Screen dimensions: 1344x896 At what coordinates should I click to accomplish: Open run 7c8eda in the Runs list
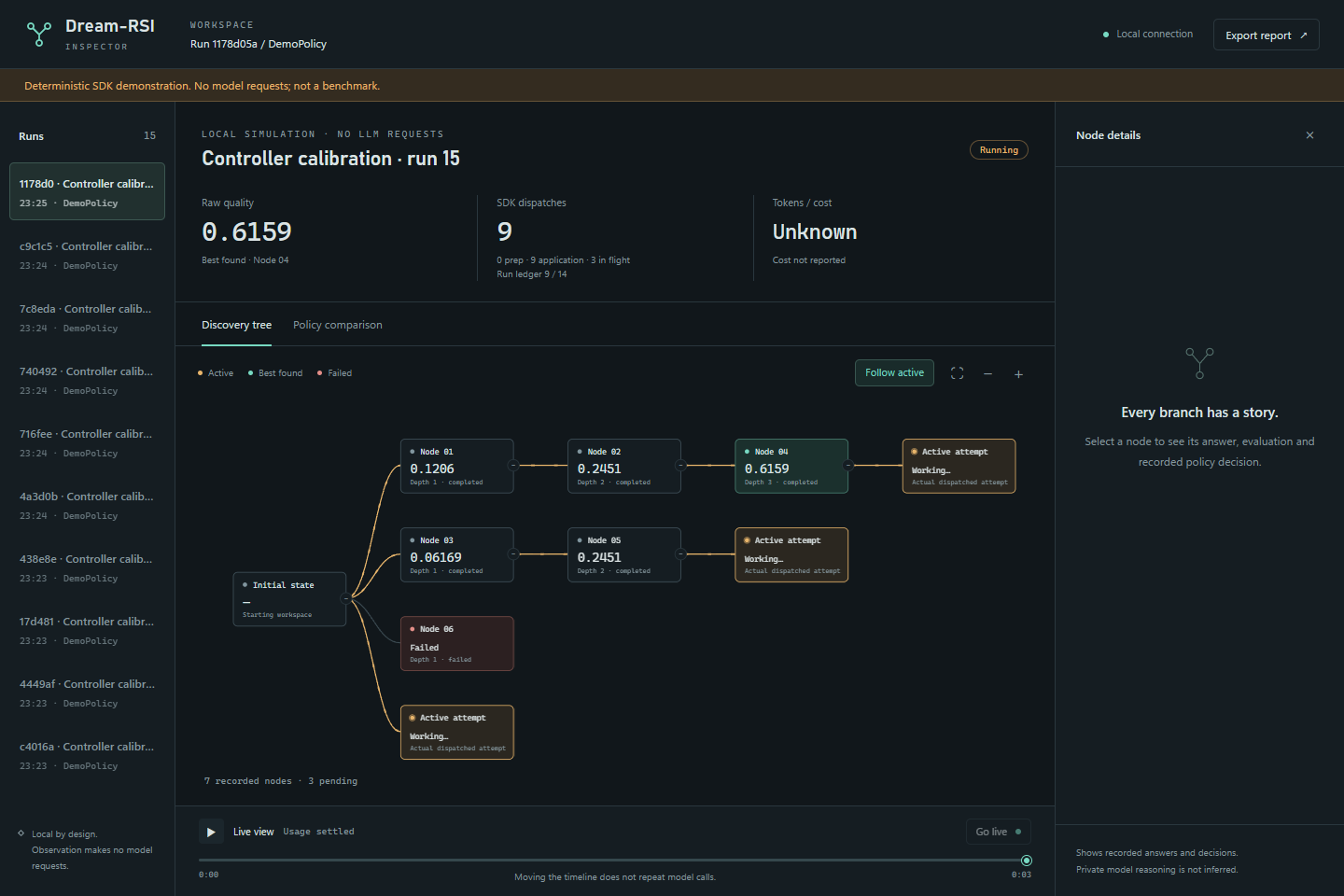point(87,317)
